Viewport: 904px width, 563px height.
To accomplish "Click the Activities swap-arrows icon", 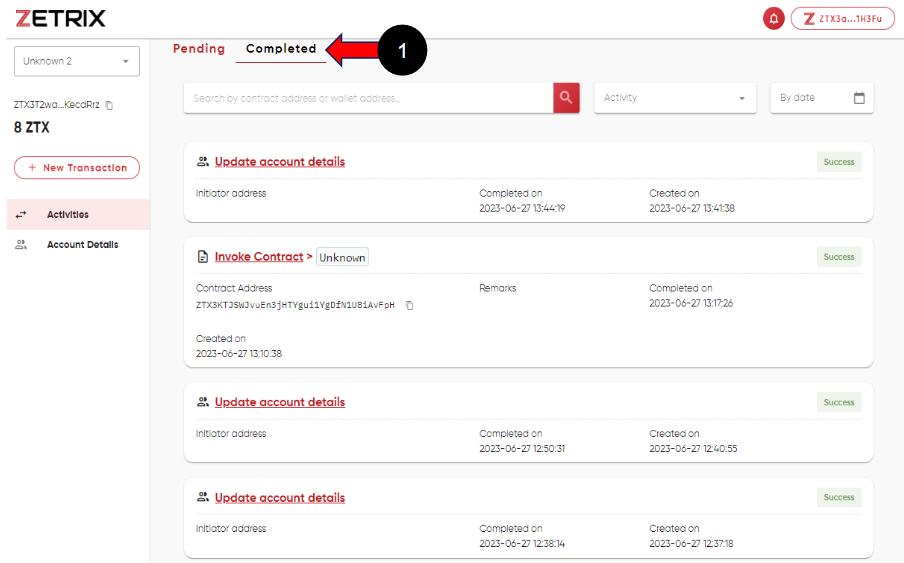I will pos(21,215).
